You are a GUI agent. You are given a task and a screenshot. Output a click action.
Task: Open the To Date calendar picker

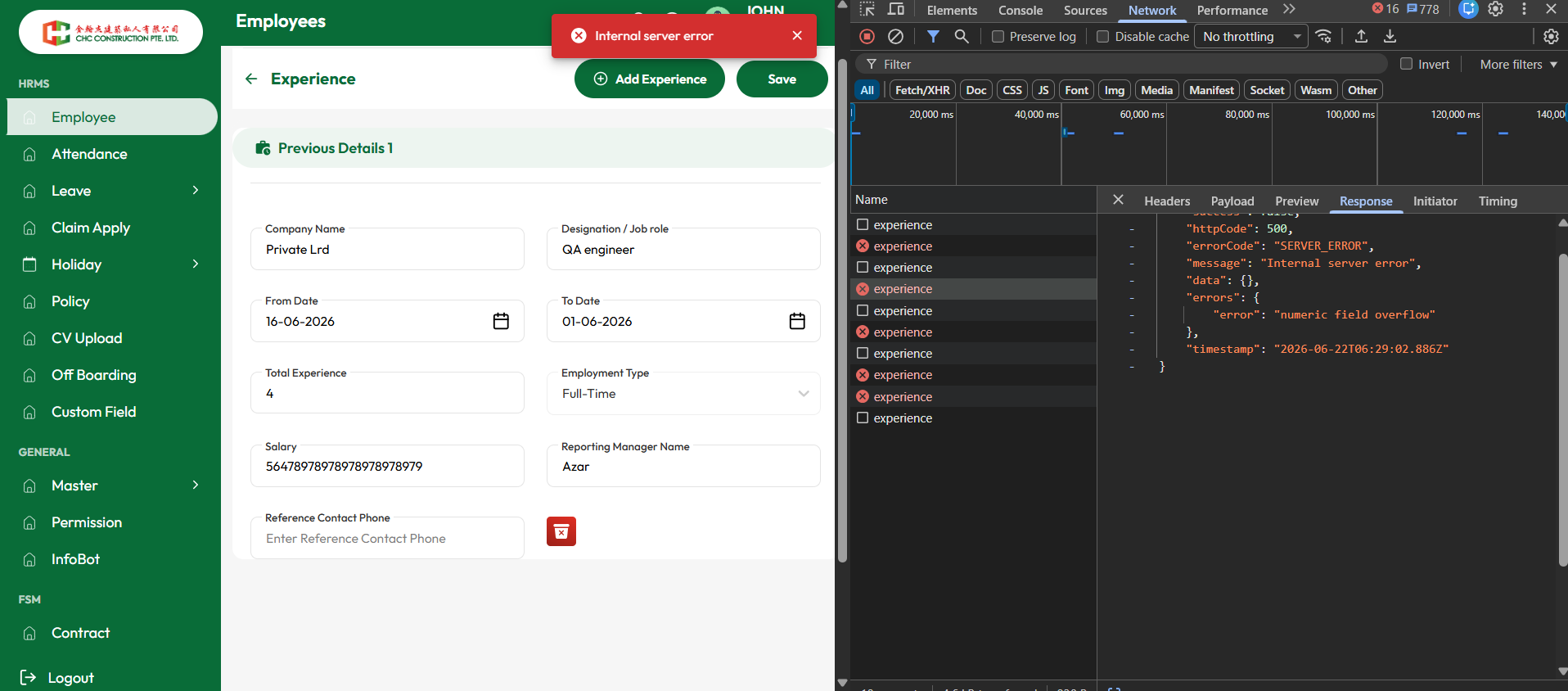coord(797,321)
